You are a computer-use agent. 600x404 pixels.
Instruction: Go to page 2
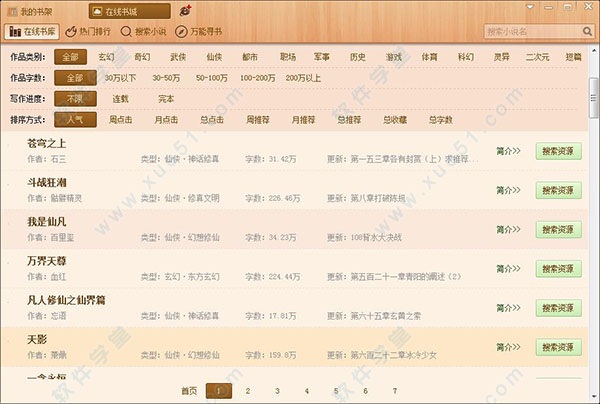point(248,391)
